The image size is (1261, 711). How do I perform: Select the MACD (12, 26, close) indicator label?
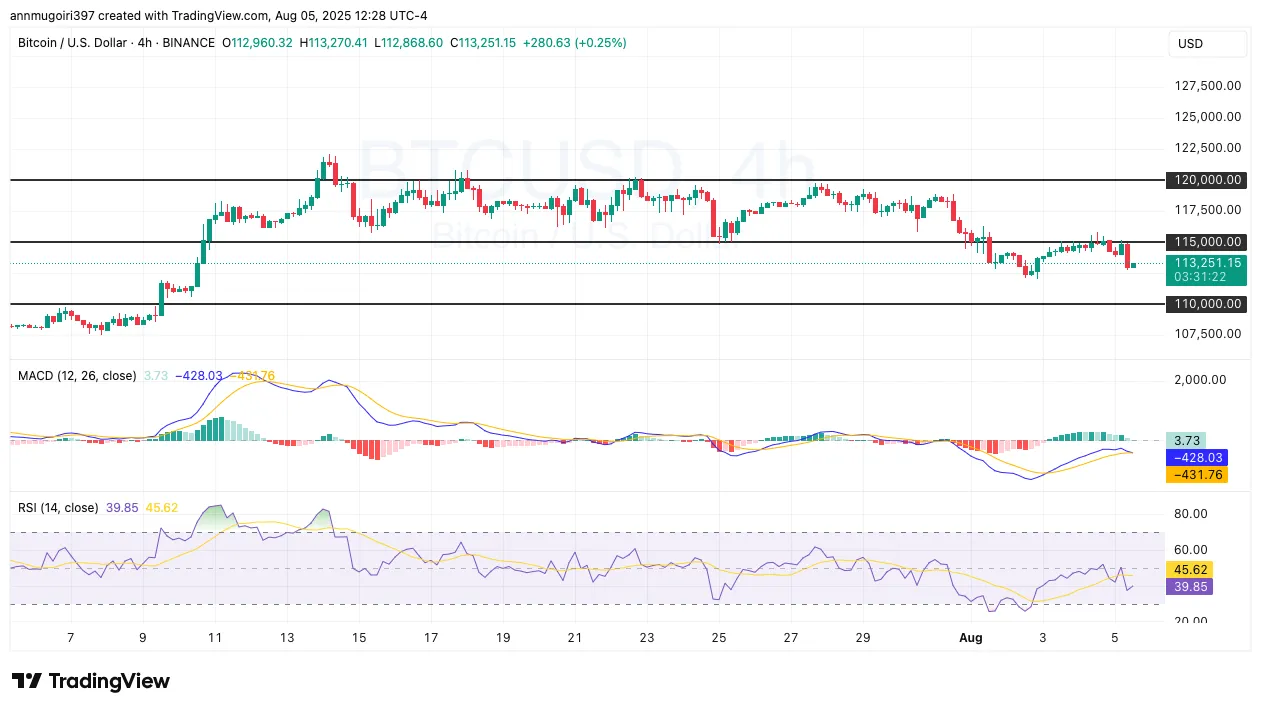click(77, 376)
